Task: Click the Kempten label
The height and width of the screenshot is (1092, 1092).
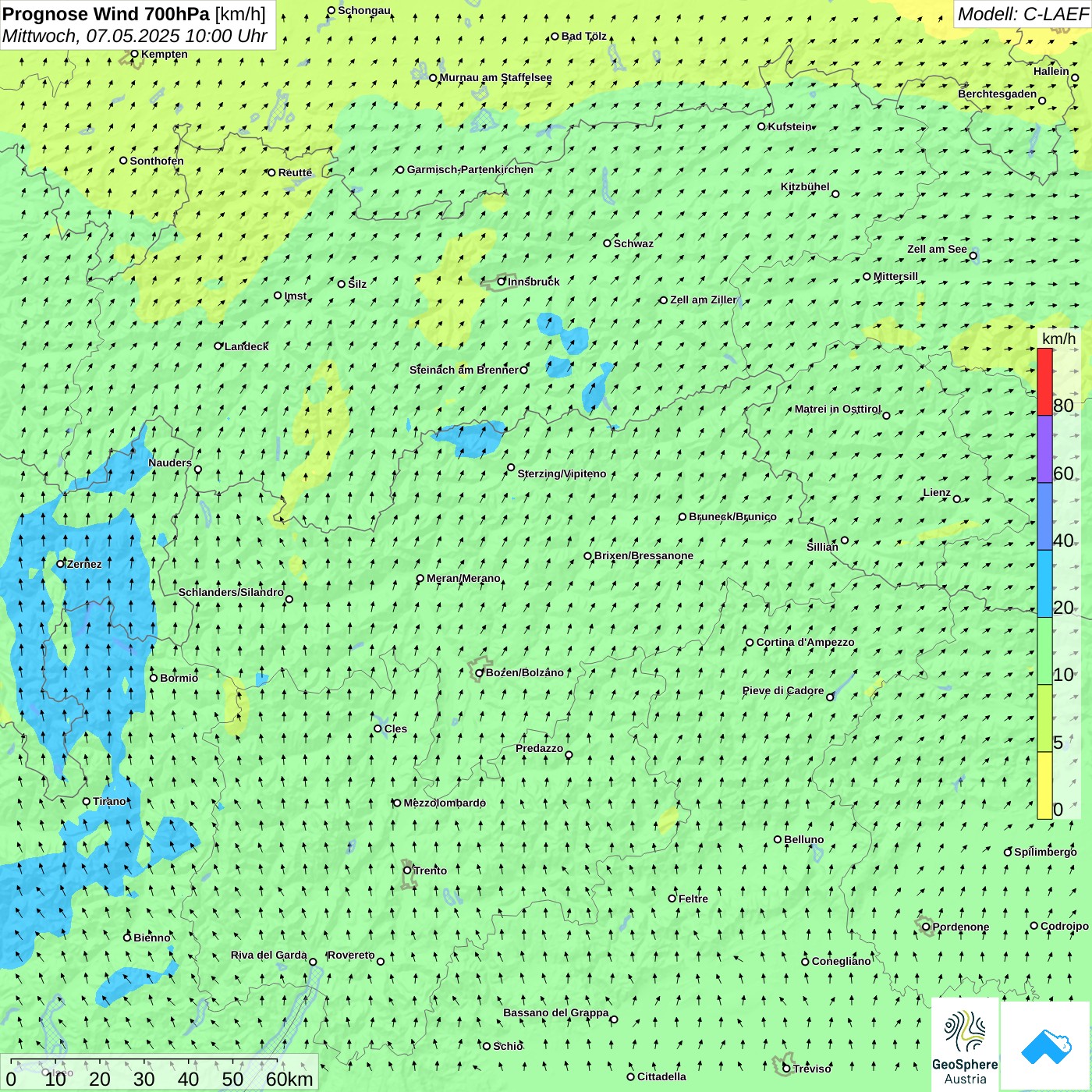Action: point(165,54)
